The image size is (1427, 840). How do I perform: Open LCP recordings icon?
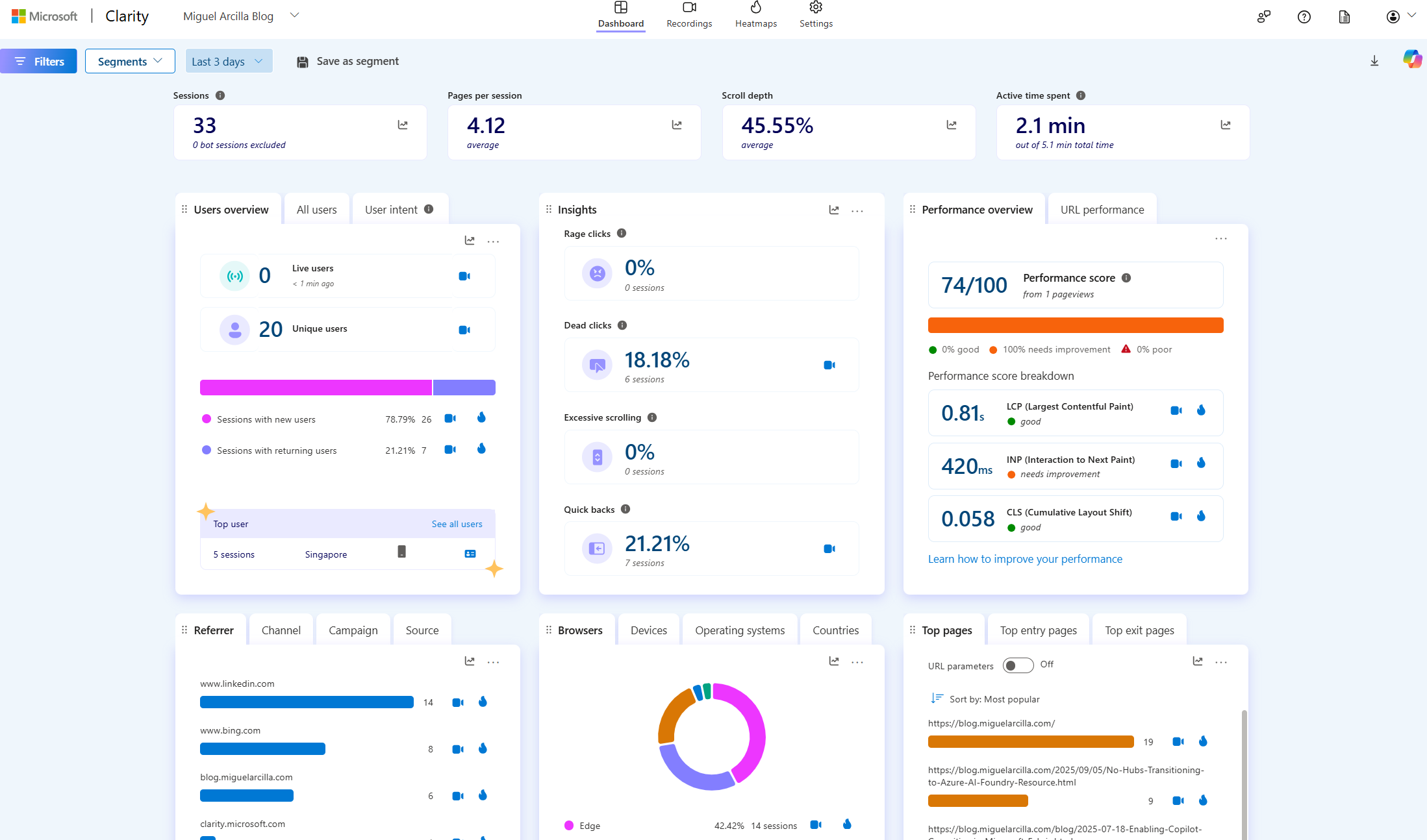coord(1176,410)
